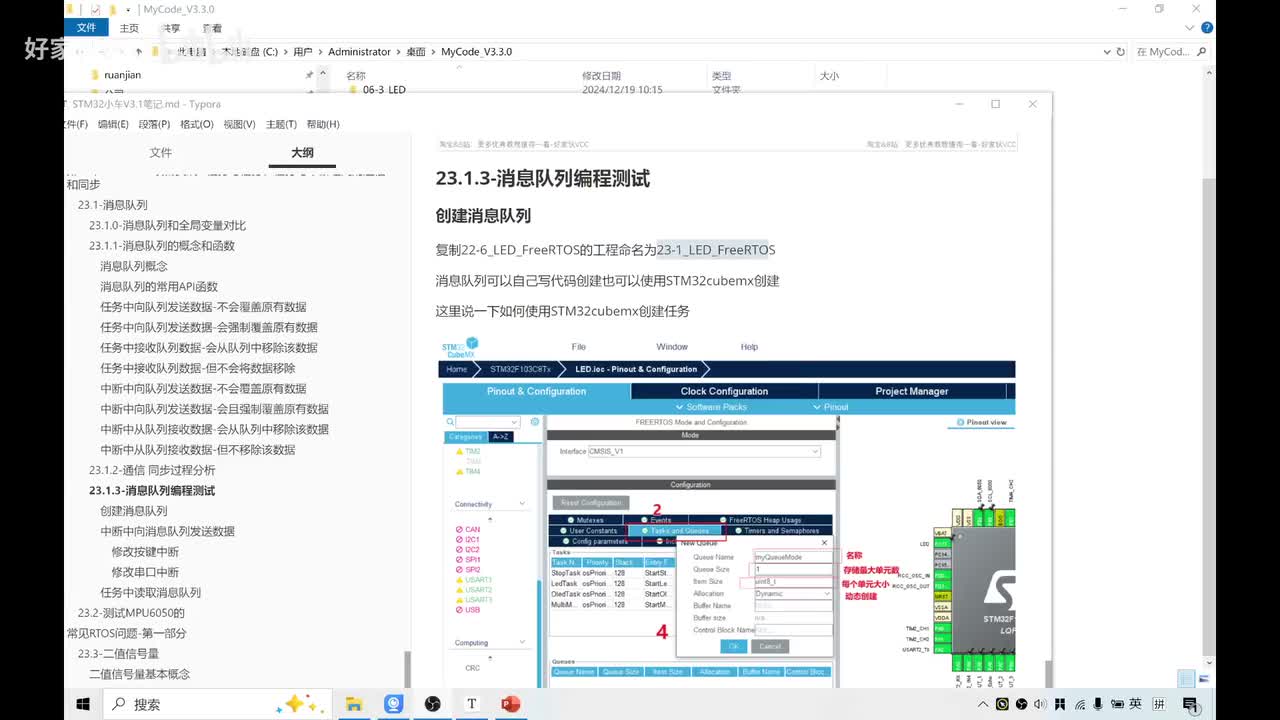This screenshot has height=720, width=1280.
Task: Expand the Explorer ribbon chevron
Action: coord(1188,28)
